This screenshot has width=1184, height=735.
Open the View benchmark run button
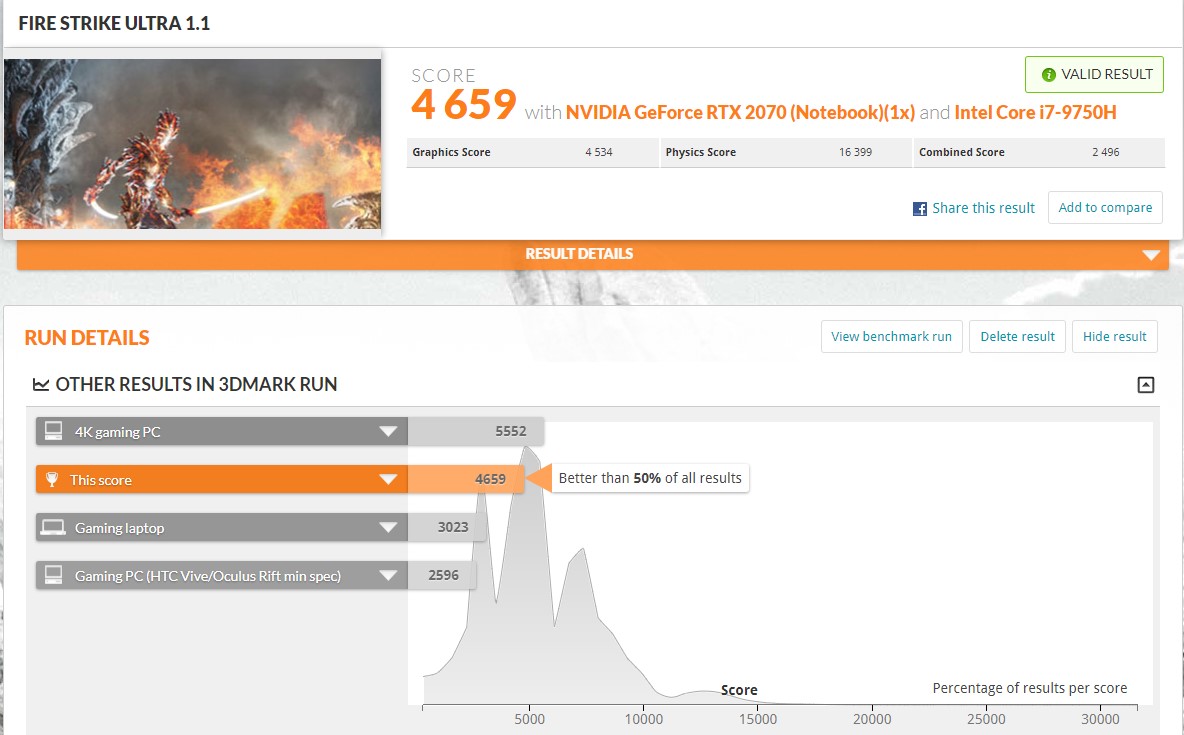pyautogui.click(x=892, y=336)
